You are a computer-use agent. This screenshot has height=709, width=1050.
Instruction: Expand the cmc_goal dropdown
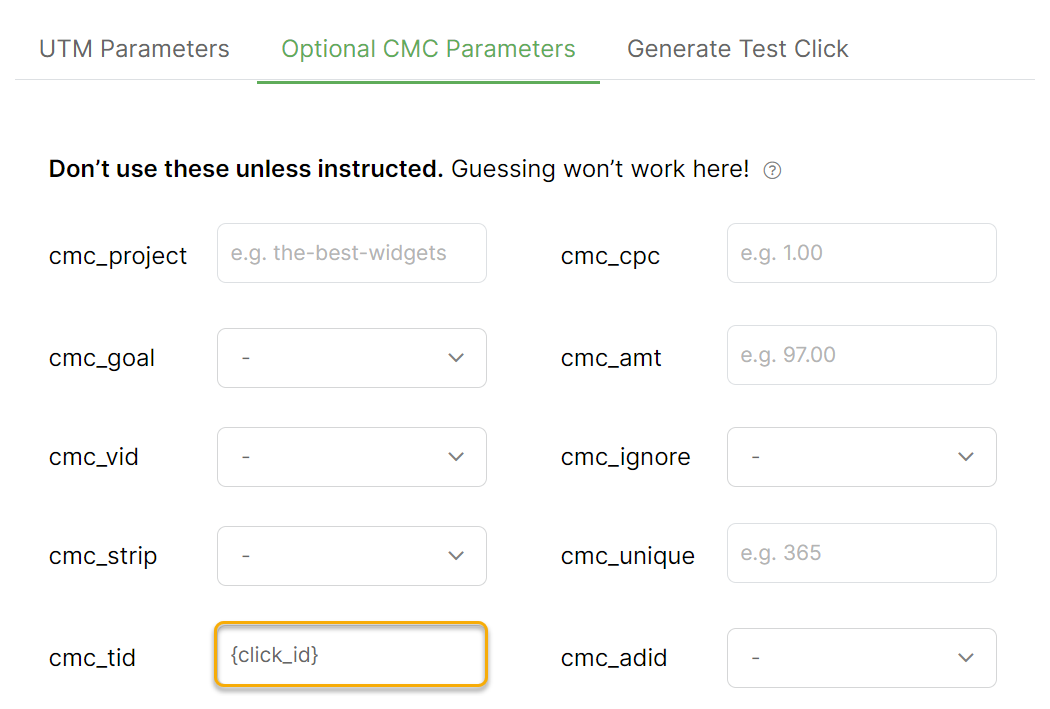351,358
